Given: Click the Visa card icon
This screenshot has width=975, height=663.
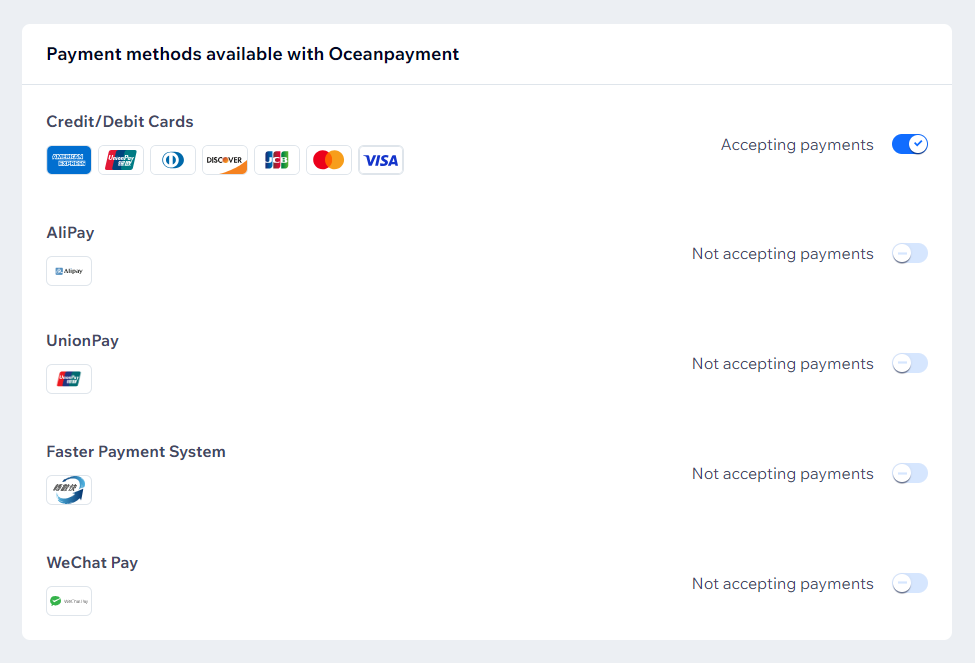Looking at the screenshot, I should 381,160.
